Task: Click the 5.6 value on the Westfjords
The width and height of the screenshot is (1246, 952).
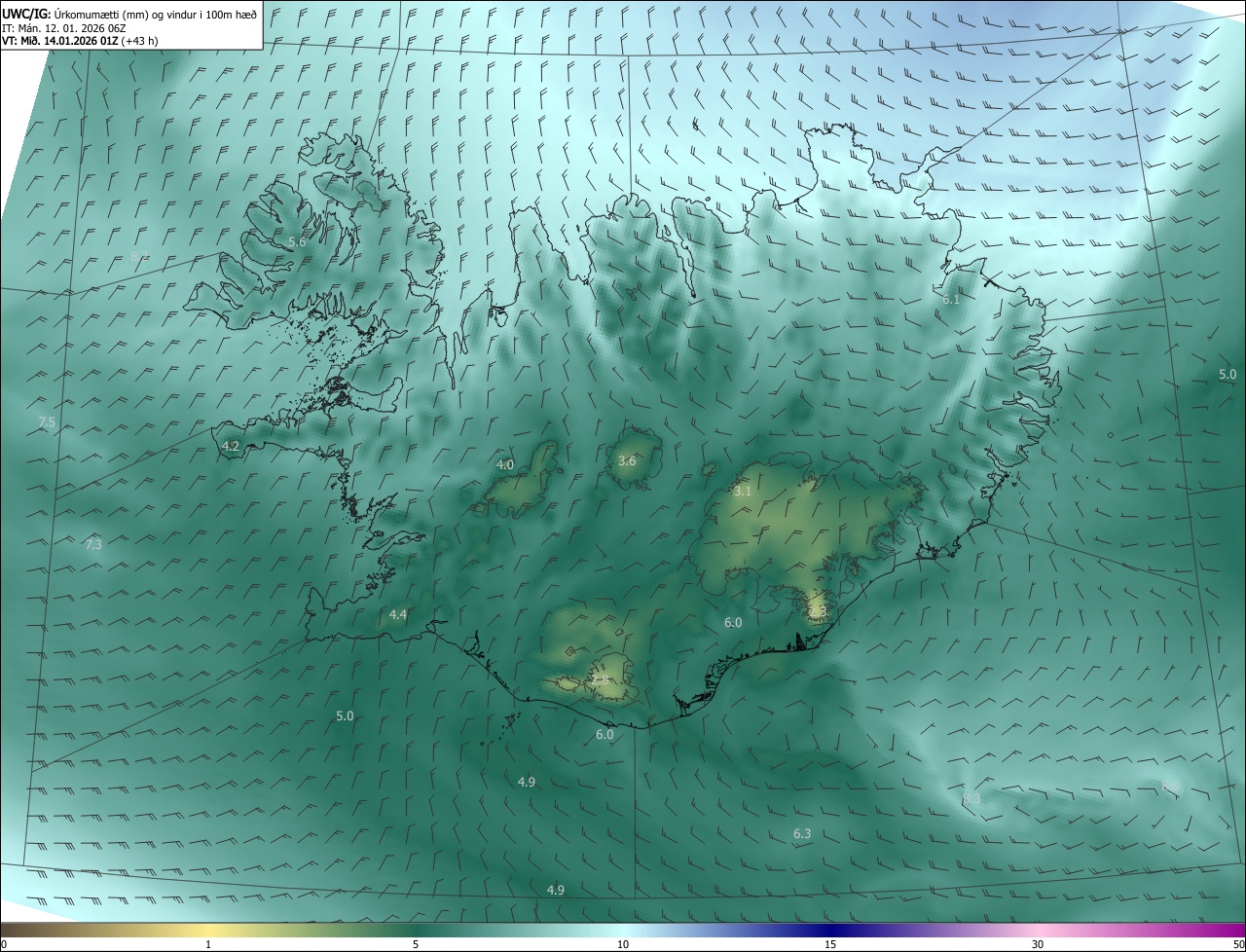Action: tap(298, 241)
